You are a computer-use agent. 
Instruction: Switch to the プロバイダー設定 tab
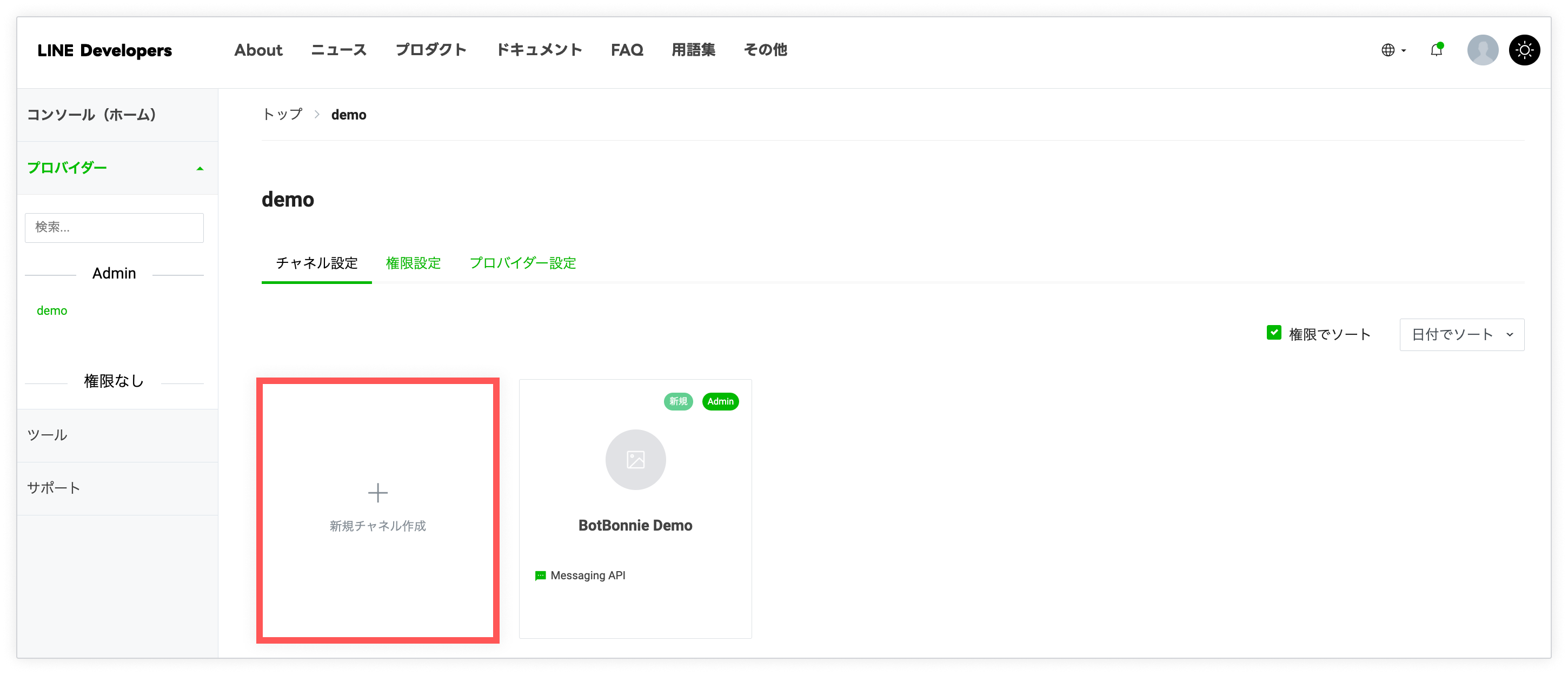click(523, 263)
